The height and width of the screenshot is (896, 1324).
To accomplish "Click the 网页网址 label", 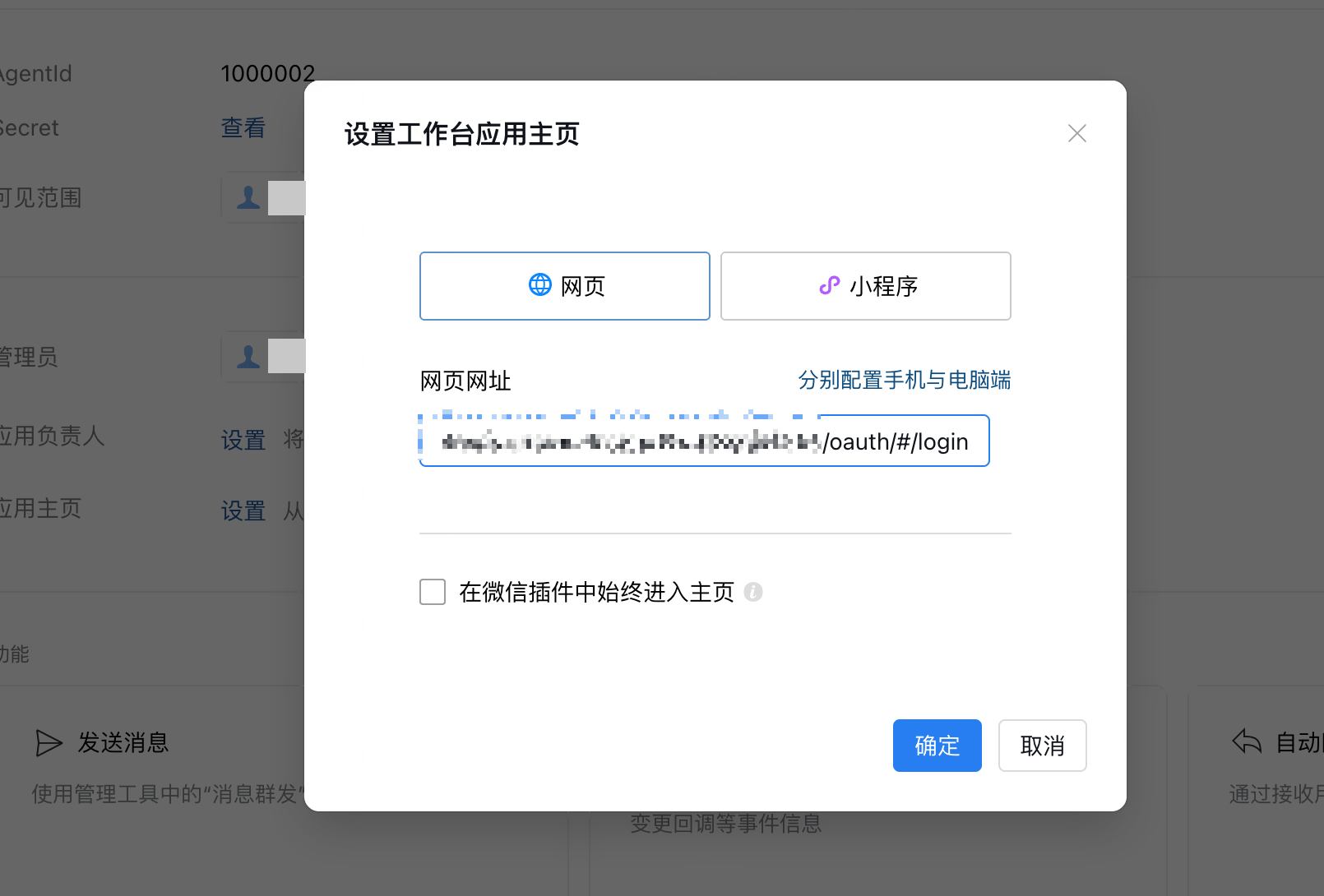I will click(x=465, y=381).
